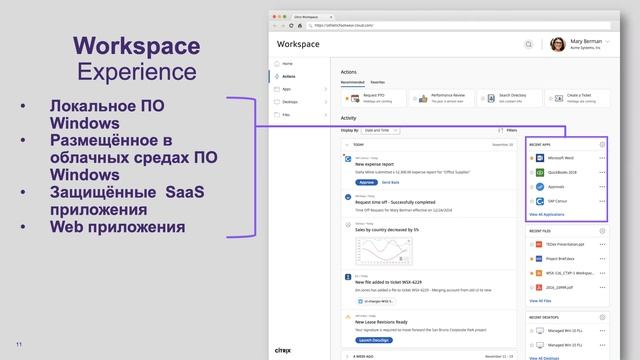Screen dimensions: 640x360
Task: Click Send Back on expense report
Action: point(391,182)
